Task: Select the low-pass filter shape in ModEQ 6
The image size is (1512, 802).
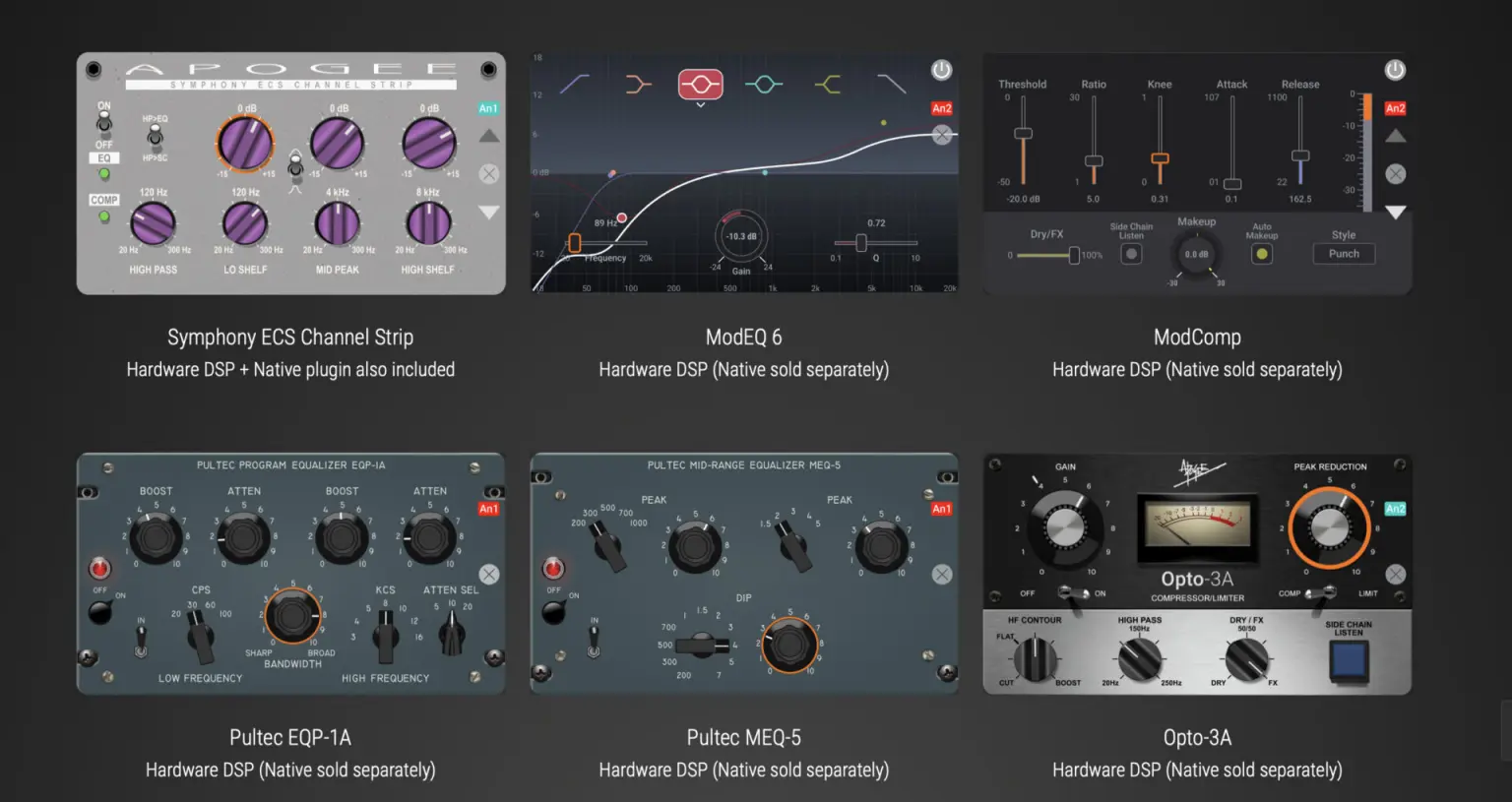Action: [891, 85]
